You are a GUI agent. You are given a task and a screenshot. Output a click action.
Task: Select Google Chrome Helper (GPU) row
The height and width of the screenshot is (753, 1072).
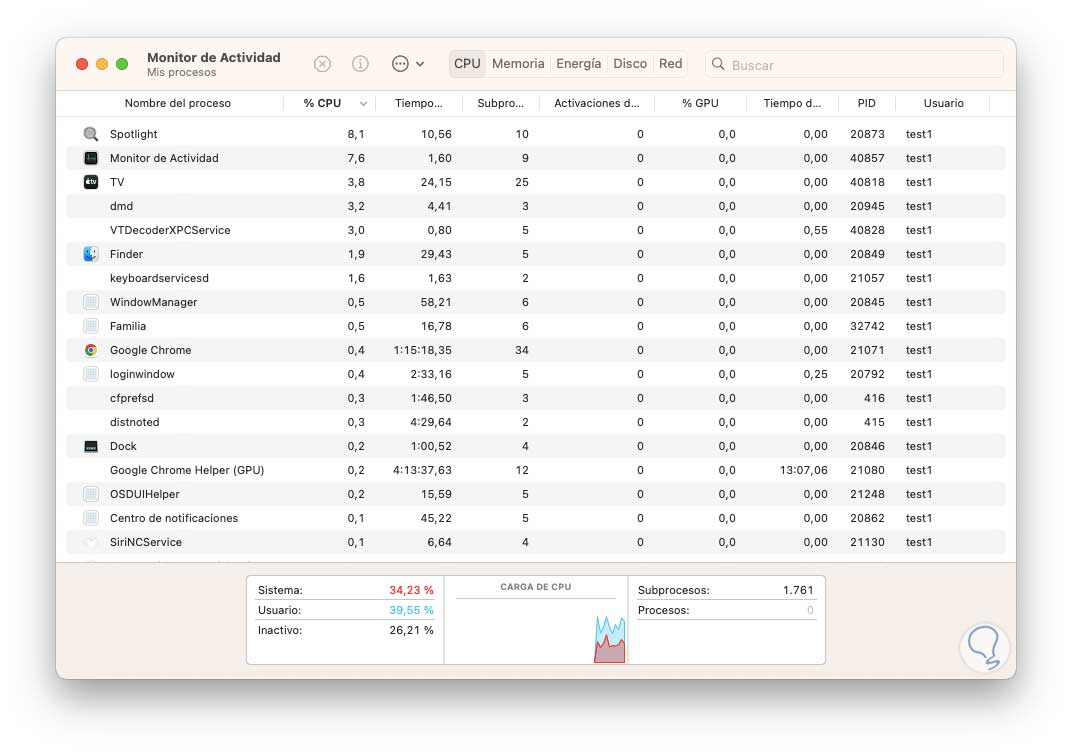pyautogui.click(x=536, y=470)
